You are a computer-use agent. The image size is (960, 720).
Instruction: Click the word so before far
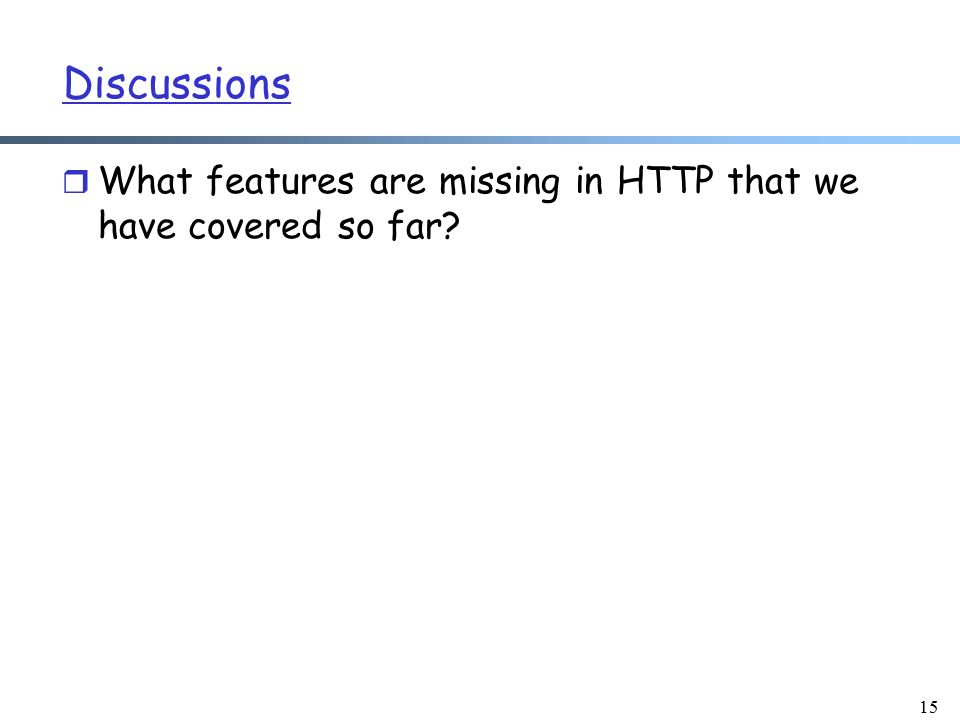tap(355, 228)
